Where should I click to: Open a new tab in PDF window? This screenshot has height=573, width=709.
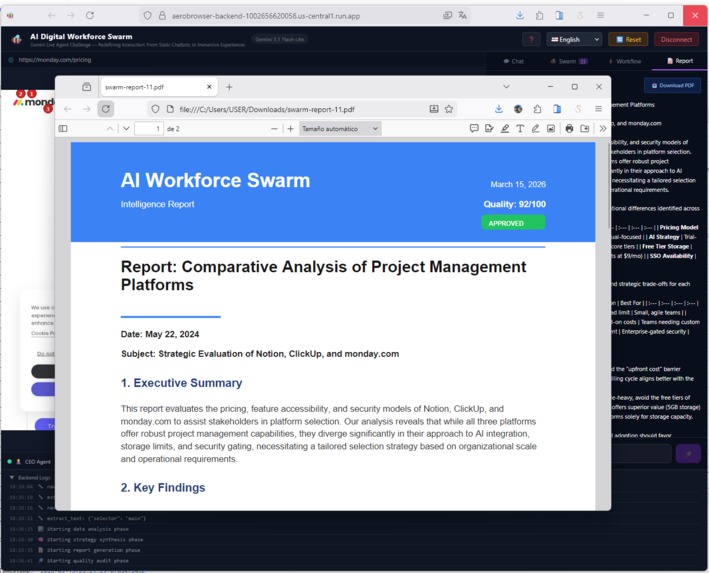click(x=229, y=87)
